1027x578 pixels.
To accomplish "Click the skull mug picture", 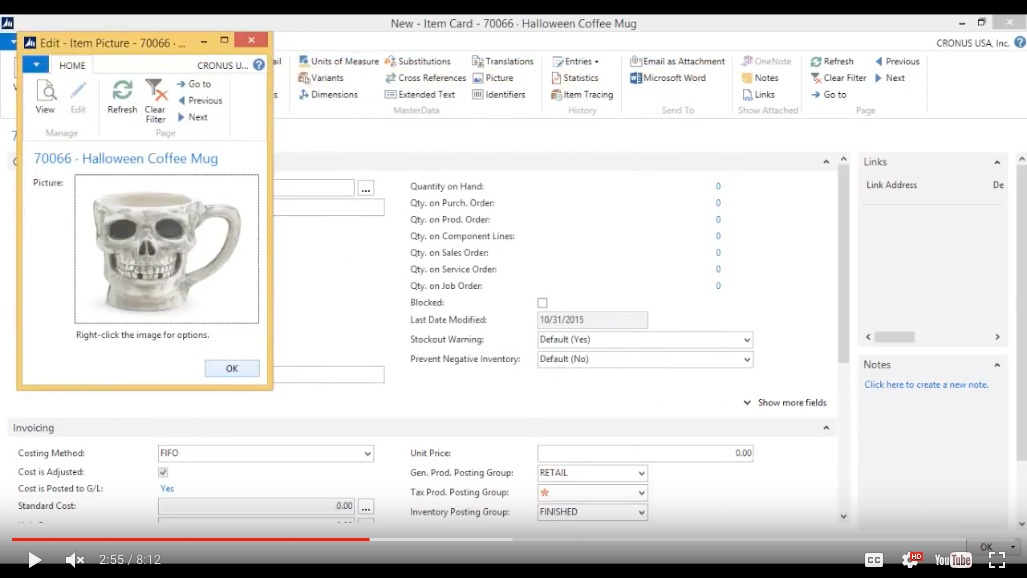I will tap(167, 249).
